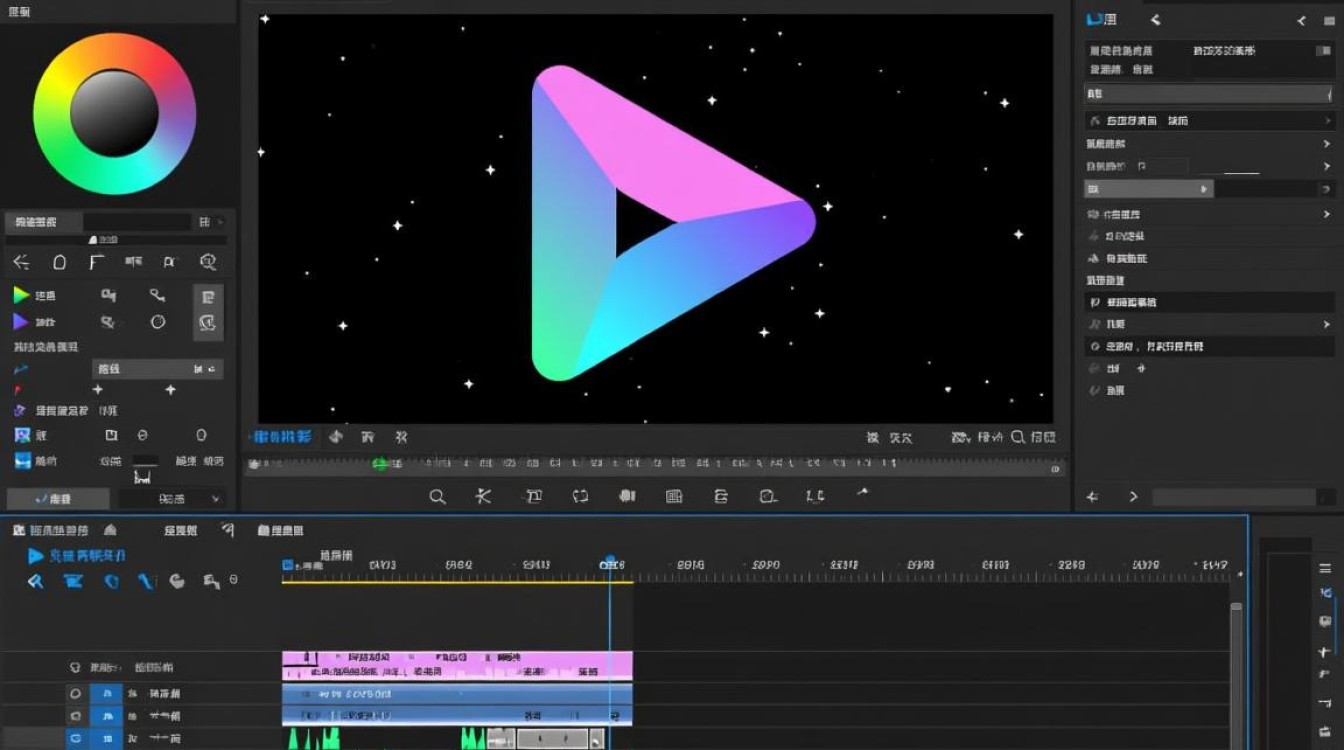Toggle the blue lock button on second blue track
The width and height of the screenshot is (1344, 750).
pyautogui.click(x=106, y=716)
